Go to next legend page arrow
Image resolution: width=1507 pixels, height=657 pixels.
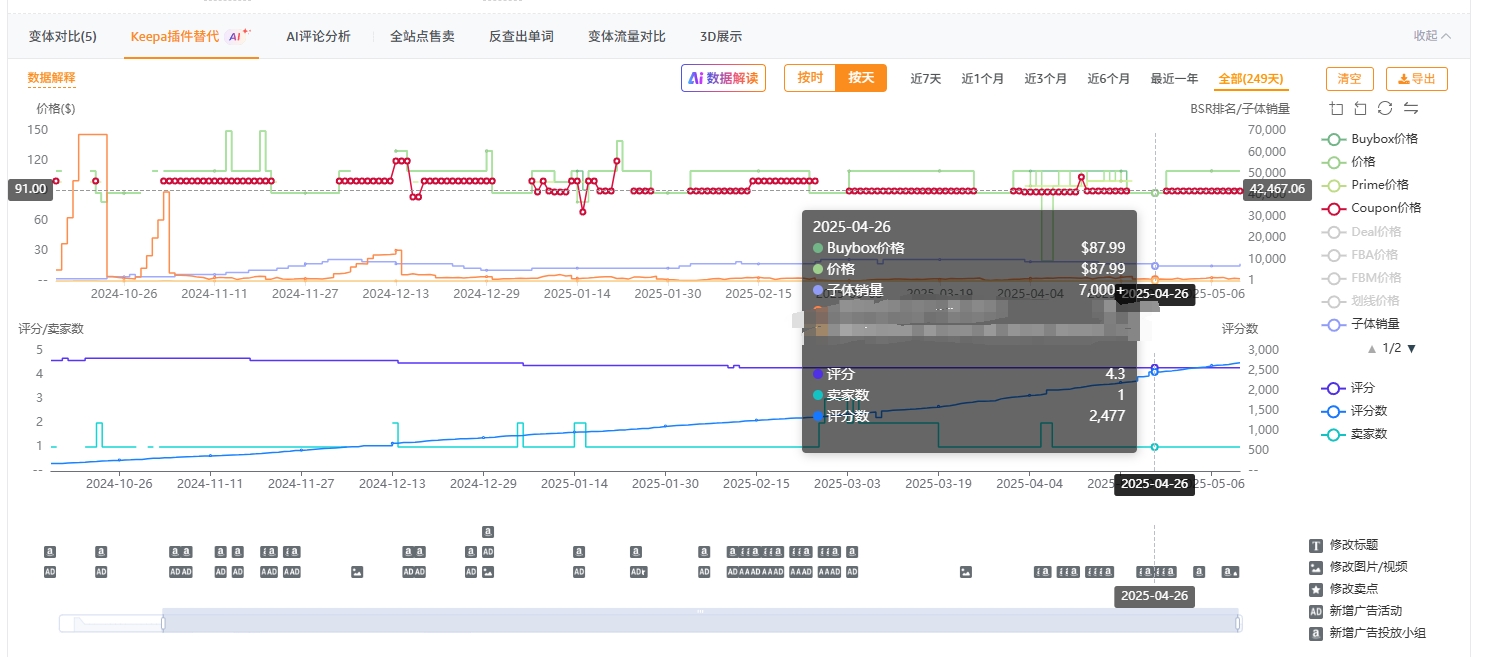[1411, 349]
